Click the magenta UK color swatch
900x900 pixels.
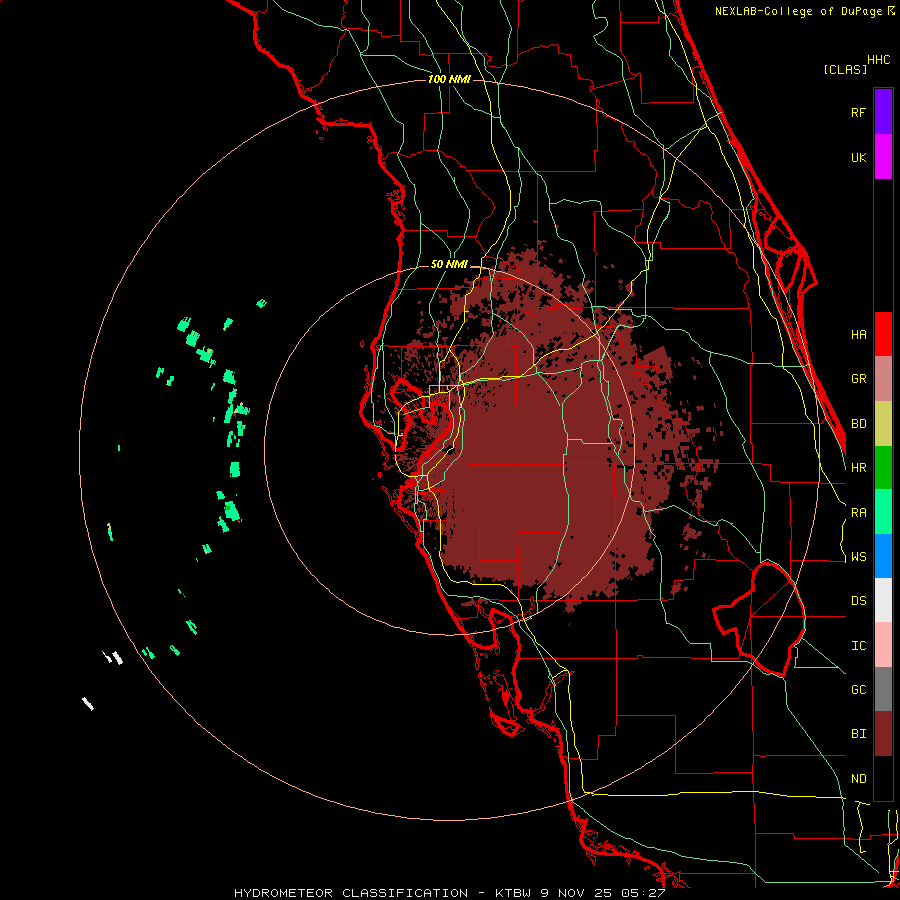(x=883, y=157)
